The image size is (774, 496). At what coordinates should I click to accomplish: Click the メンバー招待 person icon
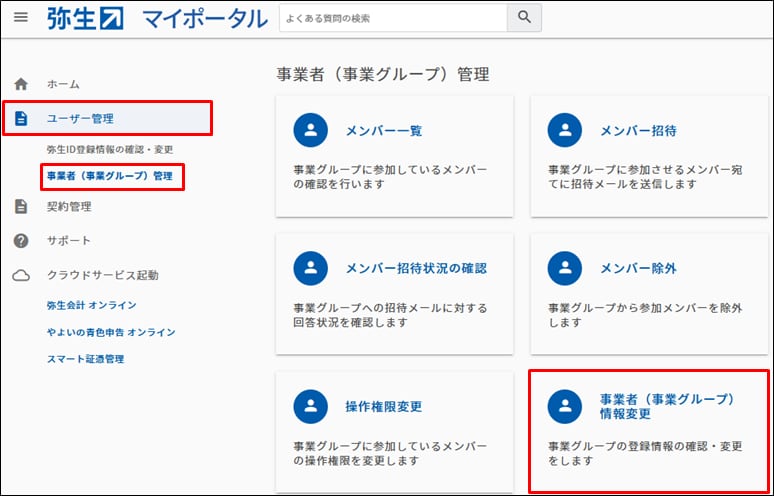click(x=566, y=130)
